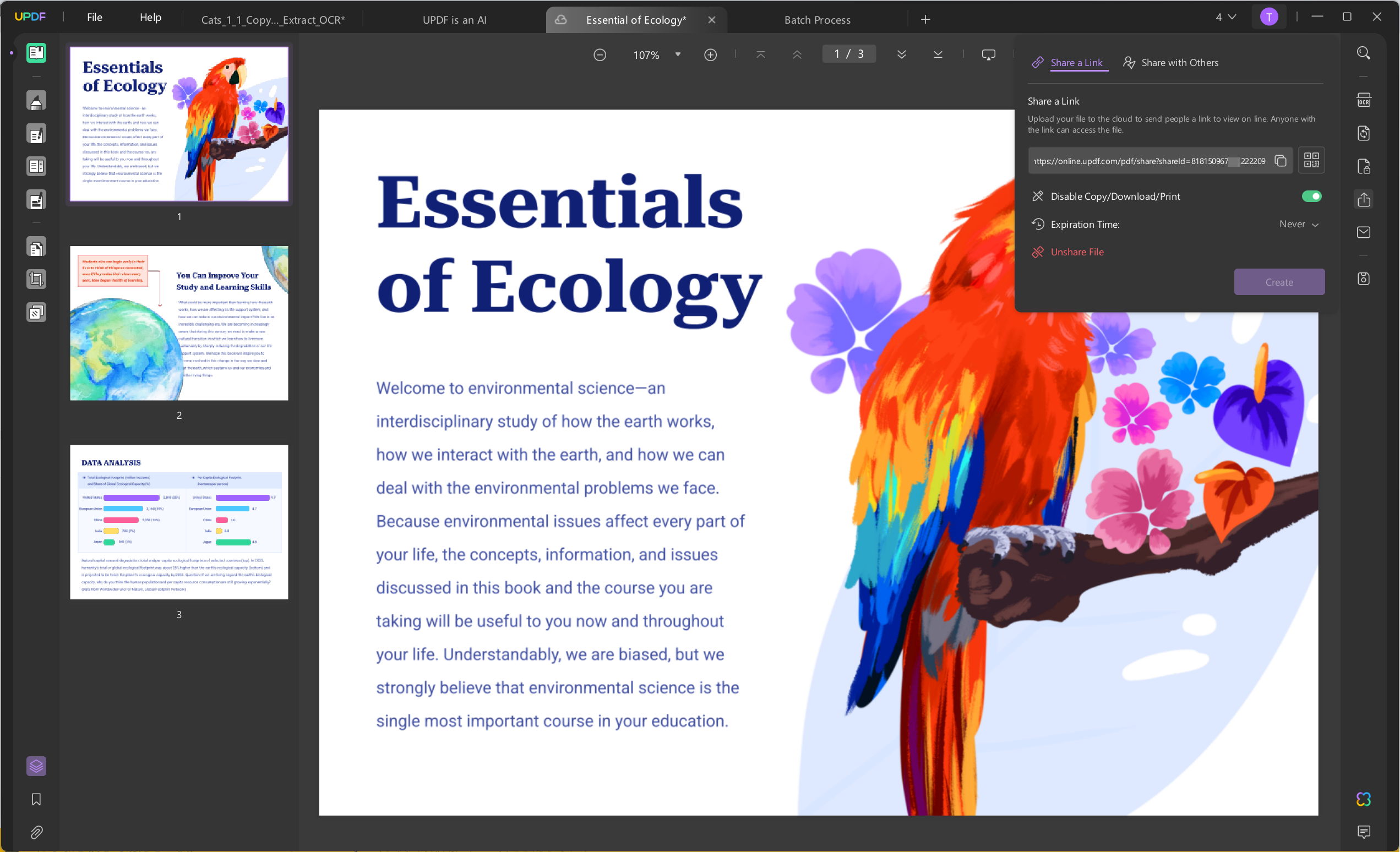Zoom in with the plus icon
This screenshot has height=852, width=1400.
710,55
